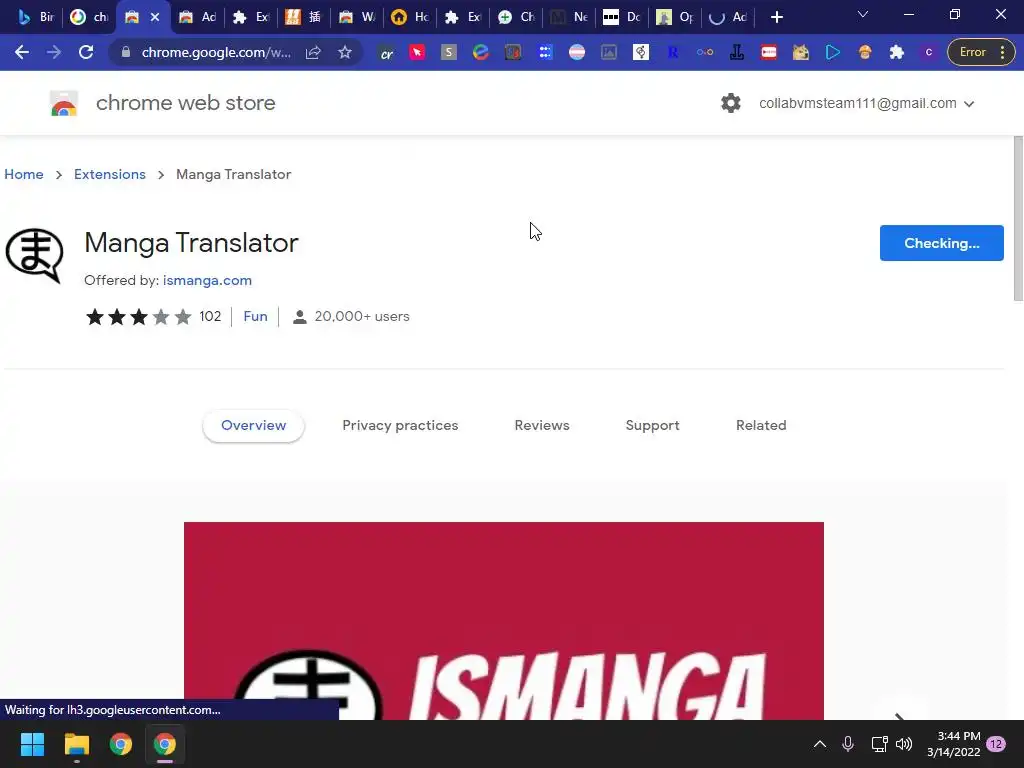1024x768 pixels.
Task: Open File Explorer from taskbar
Action: 76,744
